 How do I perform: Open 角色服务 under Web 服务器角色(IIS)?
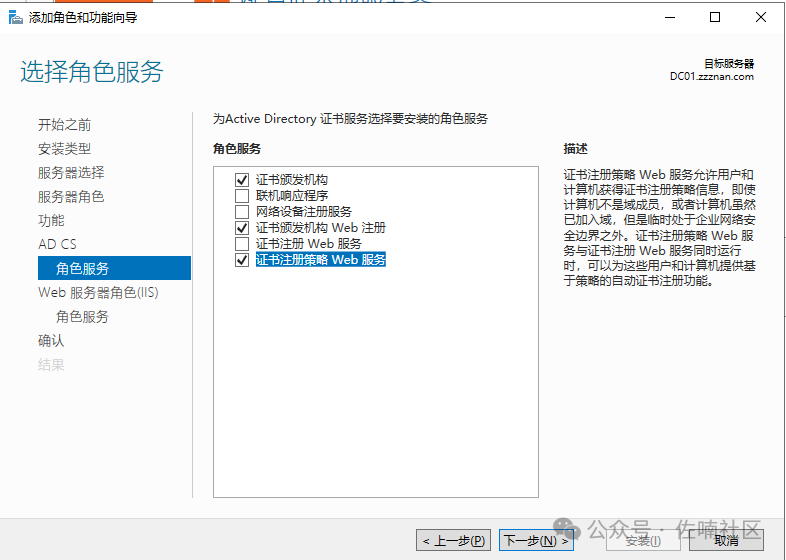pyautogui.click(x=83, y=316)
